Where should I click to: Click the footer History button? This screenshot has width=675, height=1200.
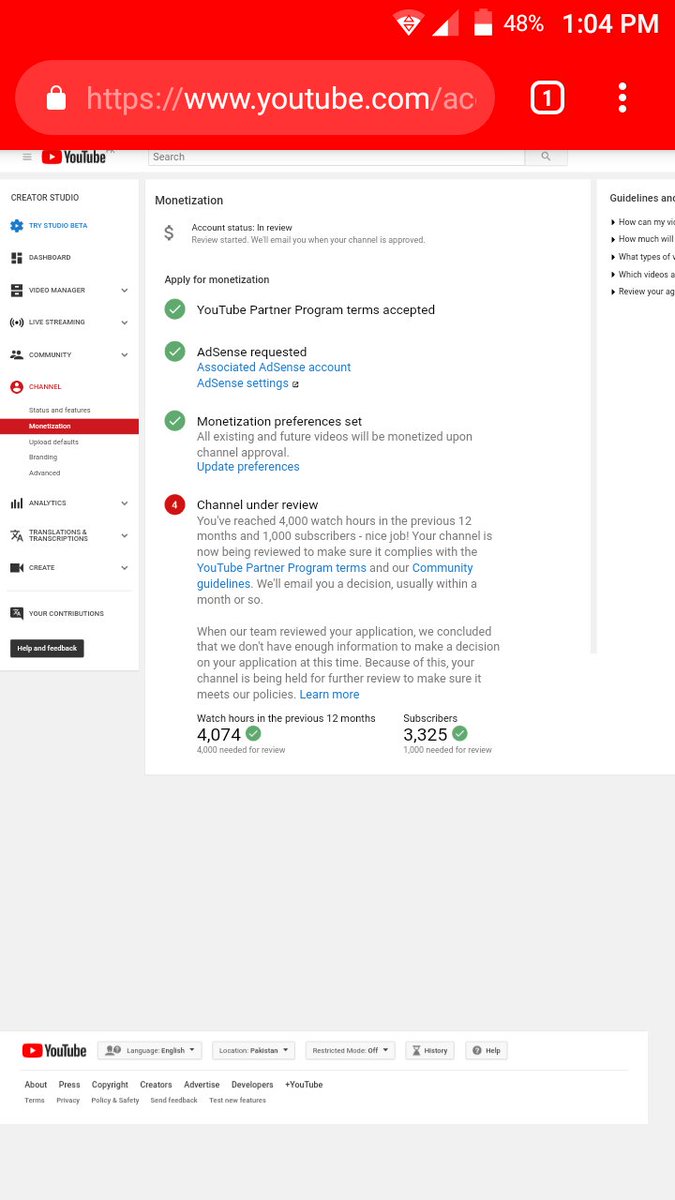coord(430,1051)
